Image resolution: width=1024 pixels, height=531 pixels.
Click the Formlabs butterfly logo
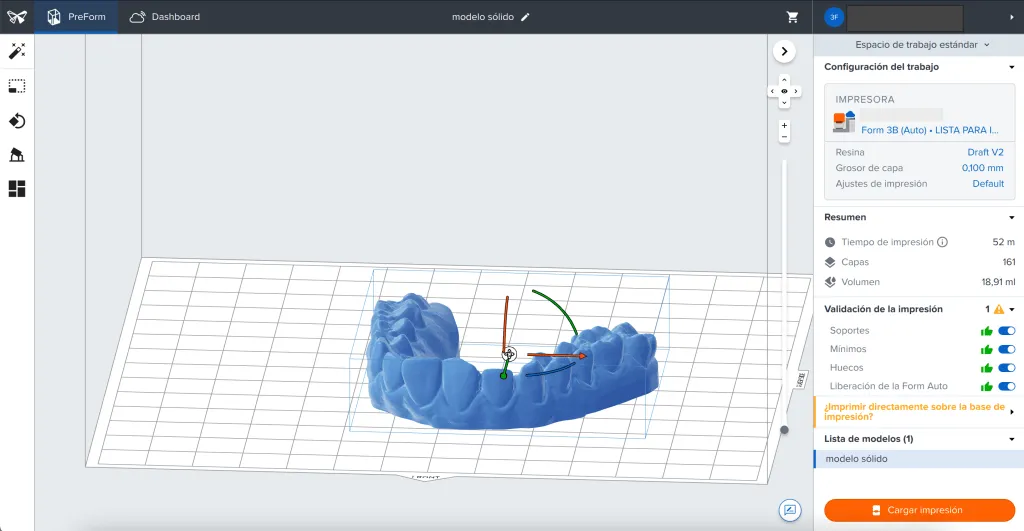tap(17, 16)
